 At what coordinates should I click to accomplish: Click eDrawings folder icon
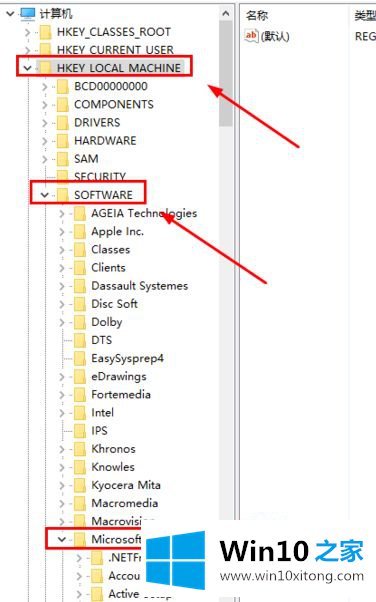pos(80,377)
